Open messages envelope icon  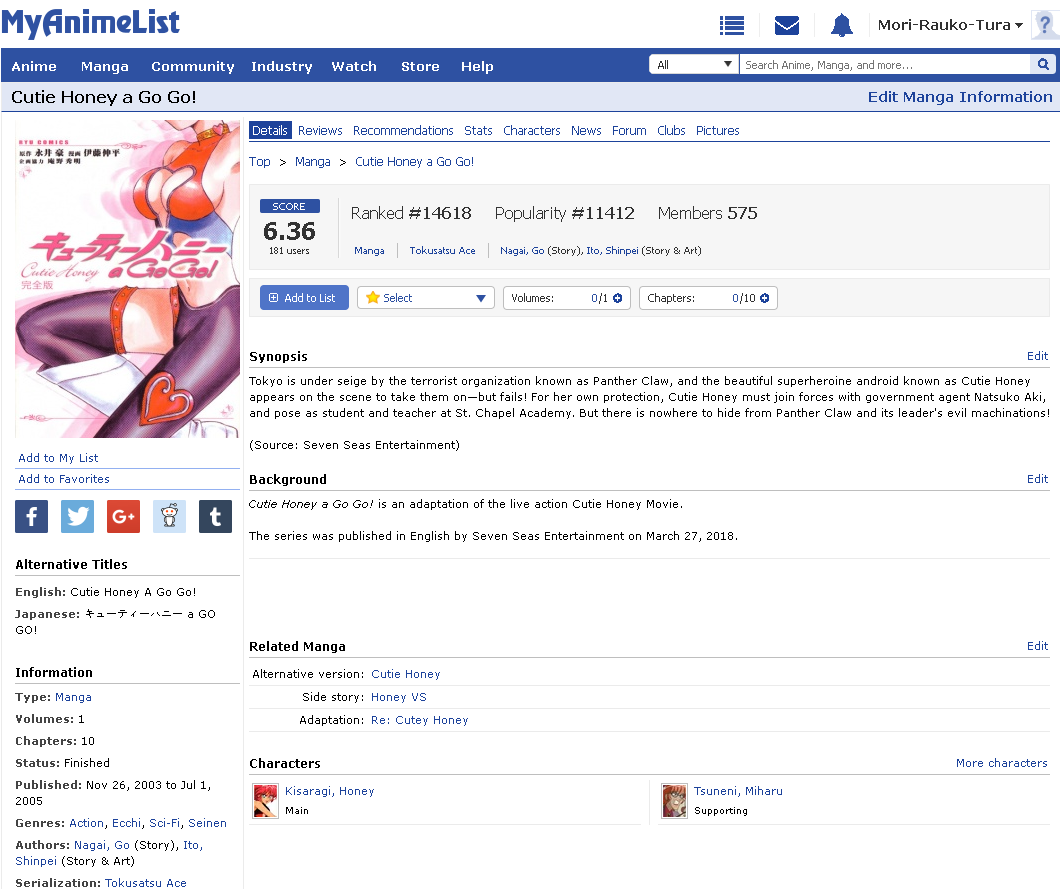[x=786, y=26]
